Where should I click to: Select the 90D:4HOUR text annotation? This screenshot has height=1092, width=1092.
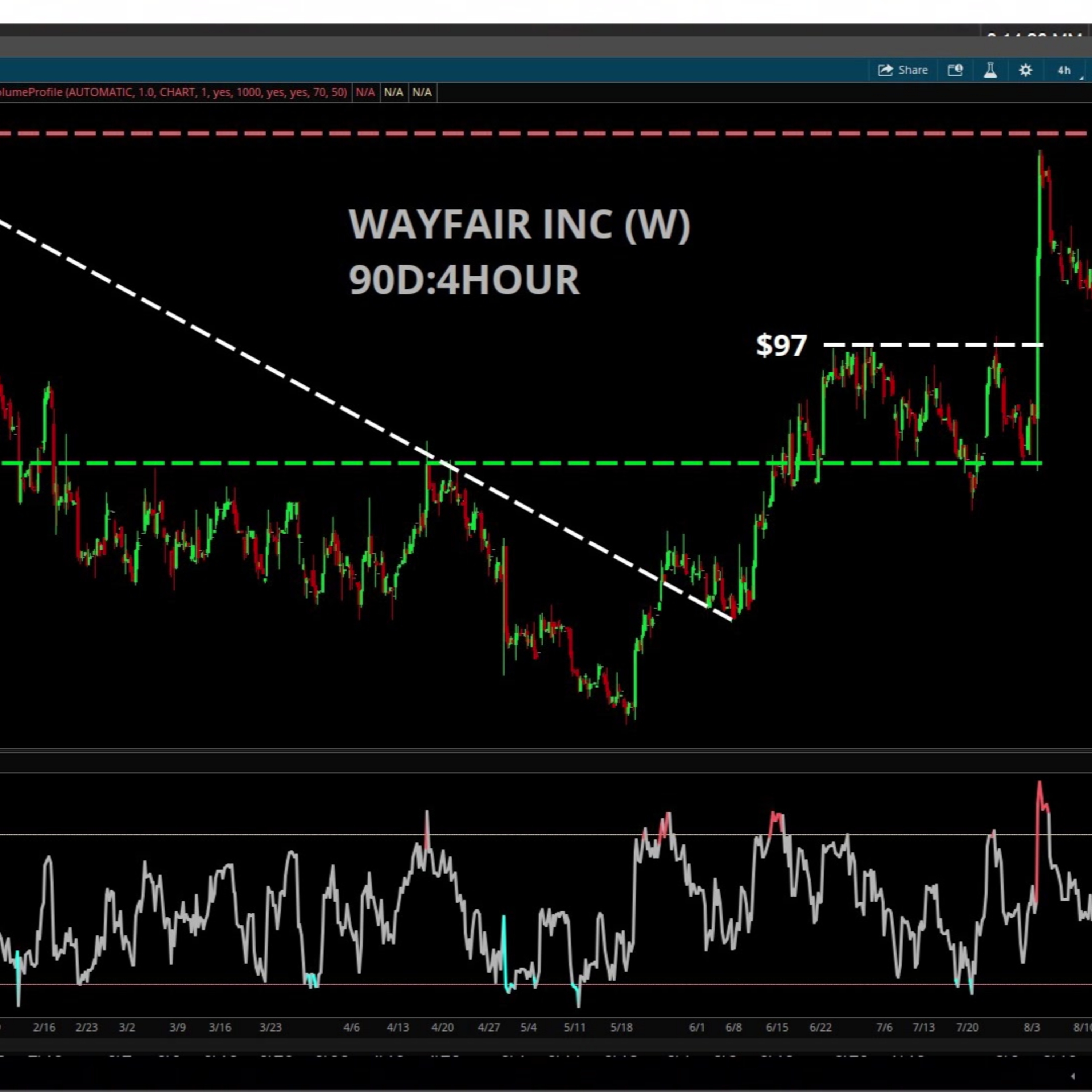pyautogui.click(x=464, y=279)
